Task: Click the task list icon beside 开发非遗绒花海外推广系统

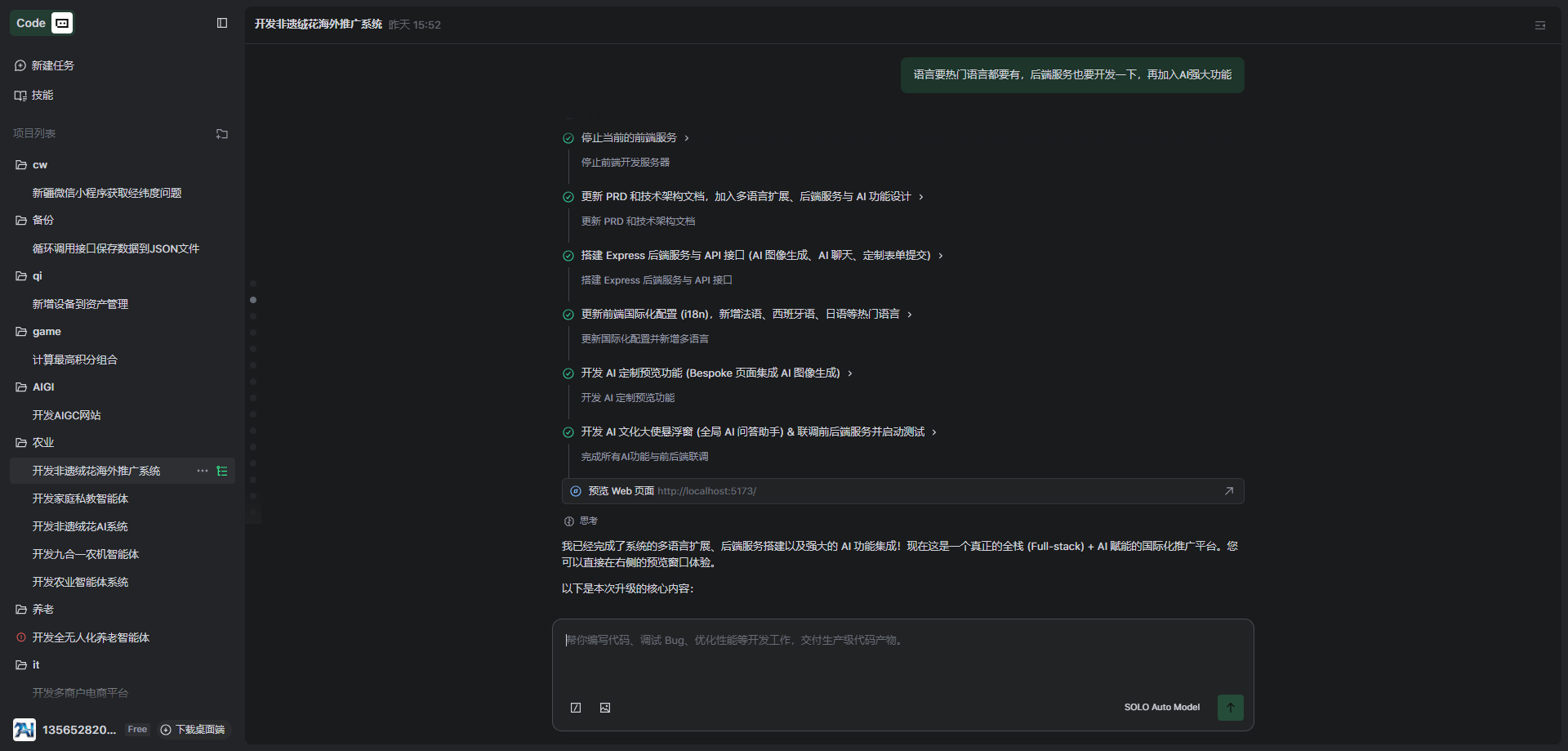Action: pyautogui.click(x=222, y=471)
